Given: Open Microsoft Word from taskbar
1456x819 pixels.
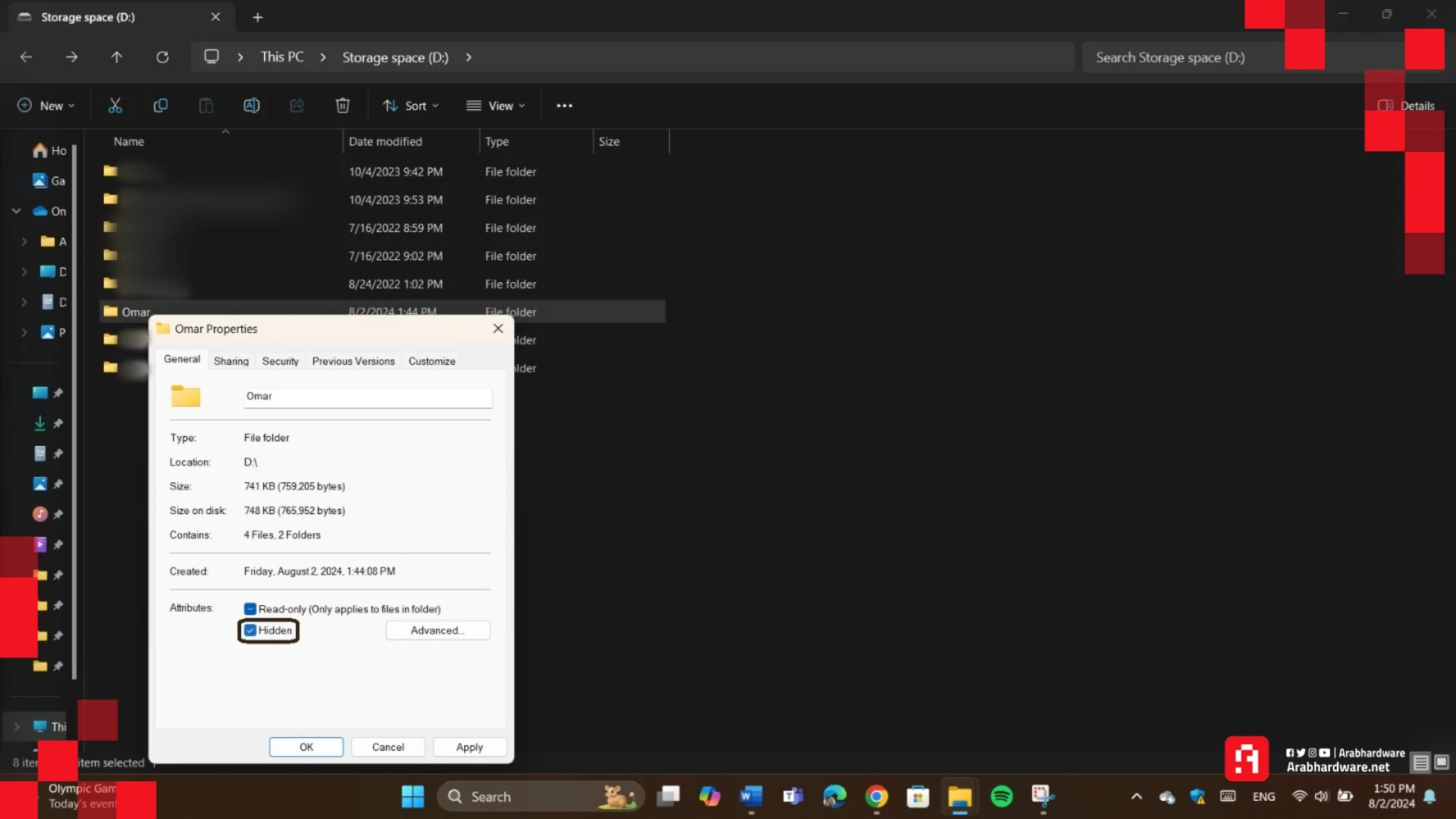Looking at the screenshot, I should (751, 796).
